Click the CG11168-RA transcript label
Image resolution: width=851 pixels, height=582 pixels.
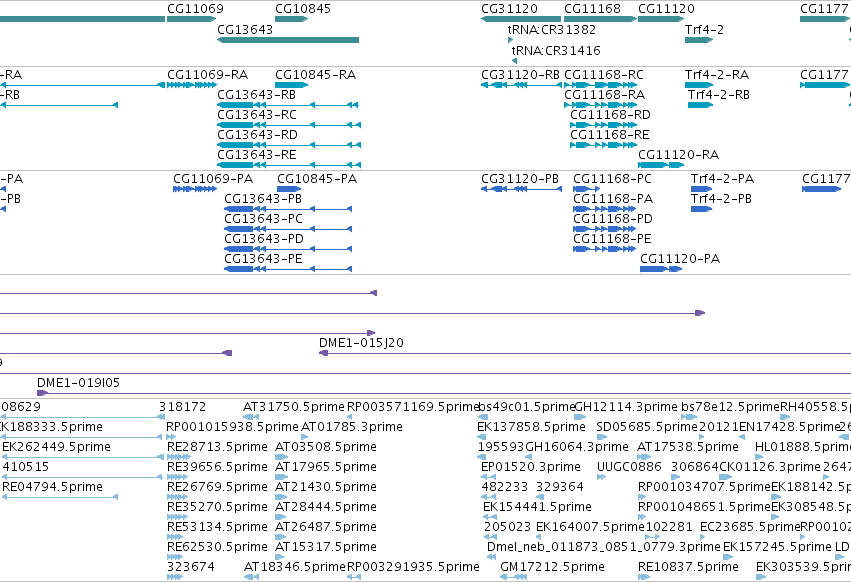(x=605, y=94)
